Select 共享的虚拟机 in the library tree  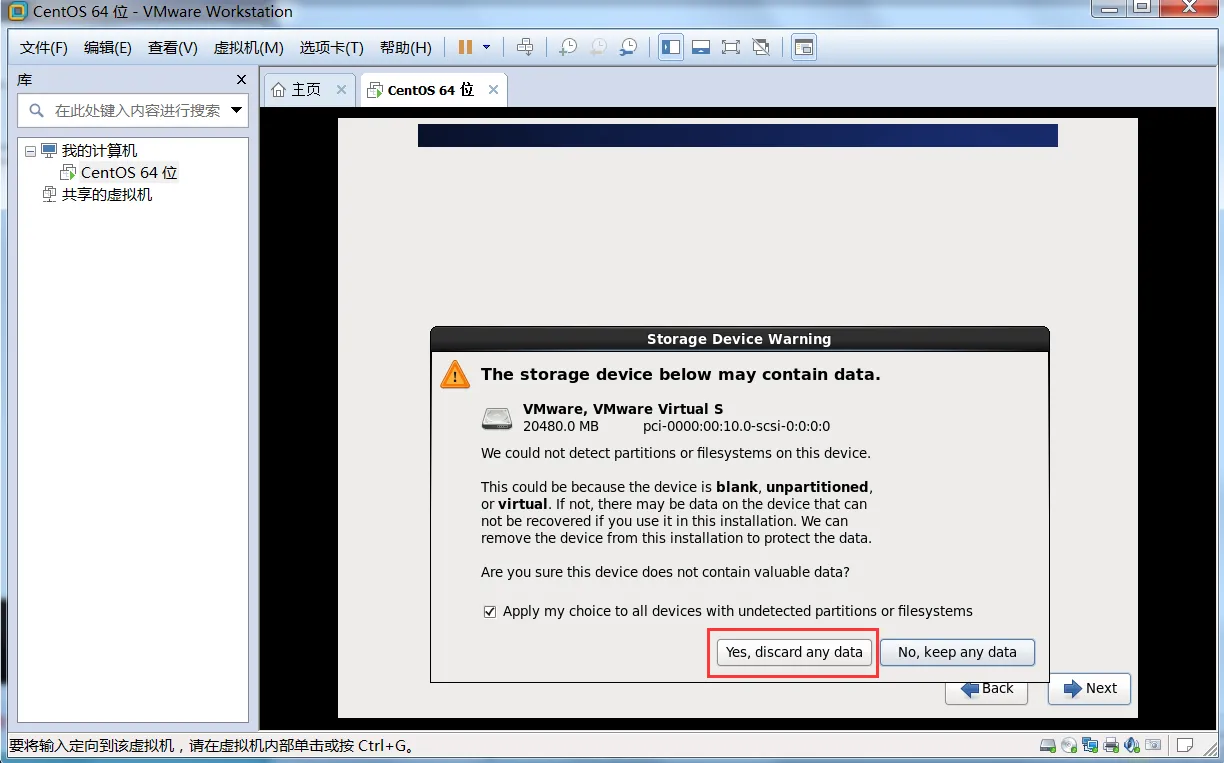(107, 195)
